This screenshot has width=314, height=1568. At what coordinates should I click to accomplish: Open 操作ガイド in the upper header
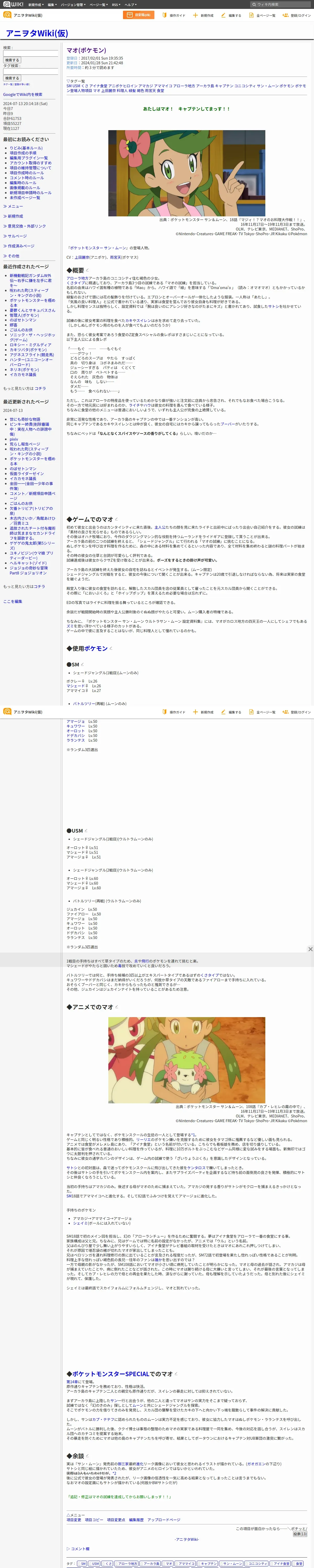pyautogui.click(x=174, y=15)
